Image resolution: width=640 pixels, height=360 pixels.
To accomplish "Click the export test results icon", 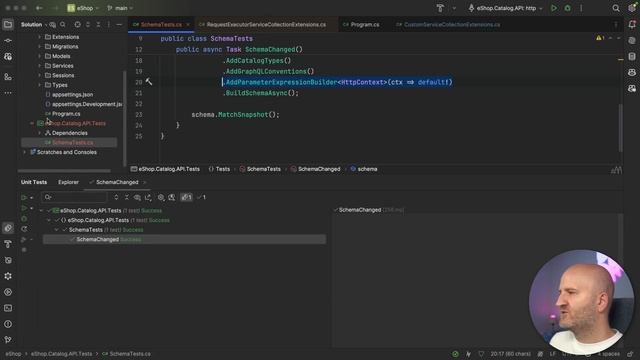I will coord(148,198).
